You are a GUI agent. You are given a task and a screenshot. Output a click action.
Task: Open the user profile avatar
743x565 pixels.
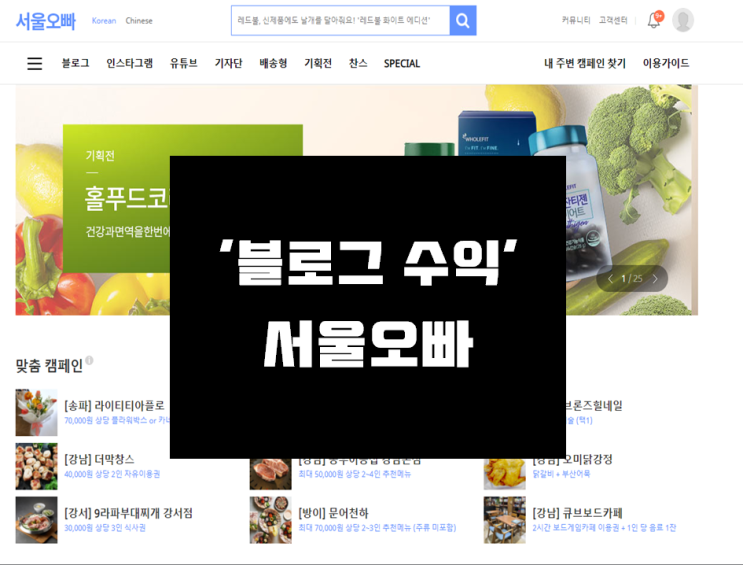pyautogui.click(x=683, y=20)
